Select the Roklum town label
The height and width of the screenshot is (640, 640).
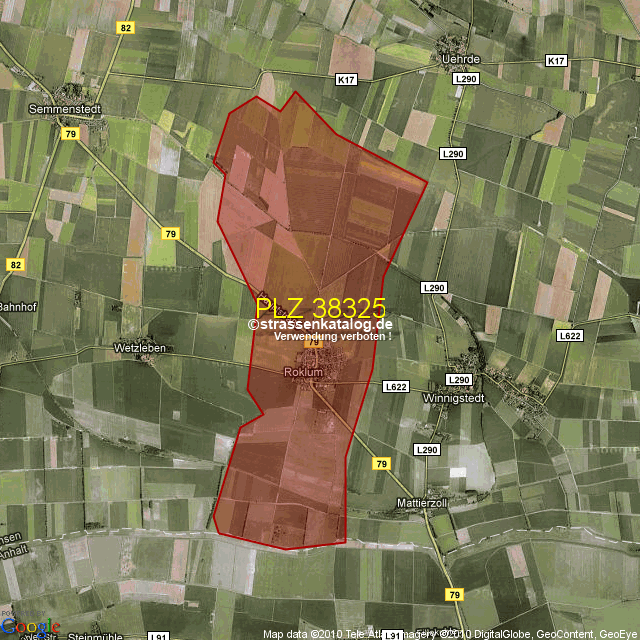click(304, 372)
